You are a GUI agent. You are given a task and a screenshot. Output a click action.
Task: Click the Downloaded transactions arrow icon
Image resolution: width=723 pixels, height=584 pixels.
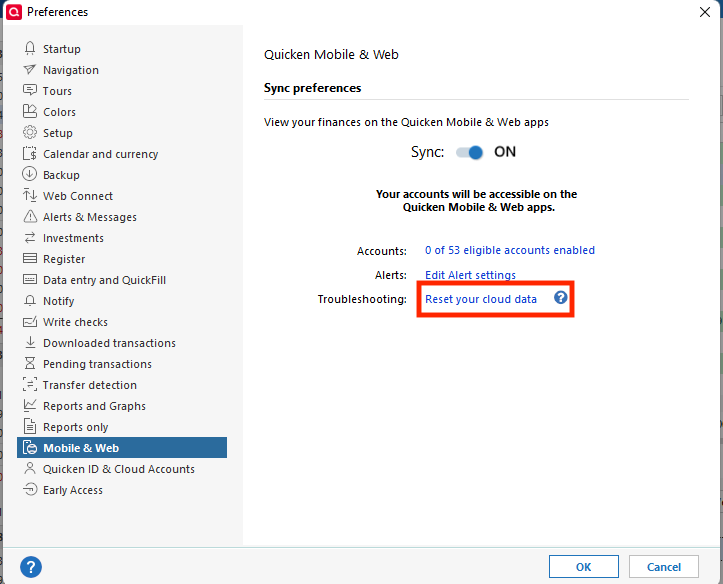pos(30,342)
